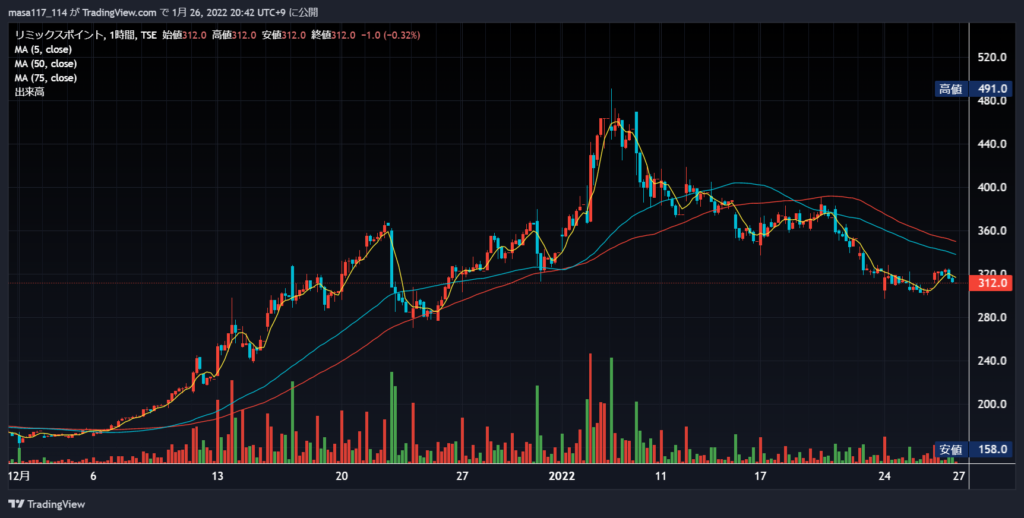1024x518 pixels.
Task: Click the 480.0 price axis label
Action: (992, 101)
